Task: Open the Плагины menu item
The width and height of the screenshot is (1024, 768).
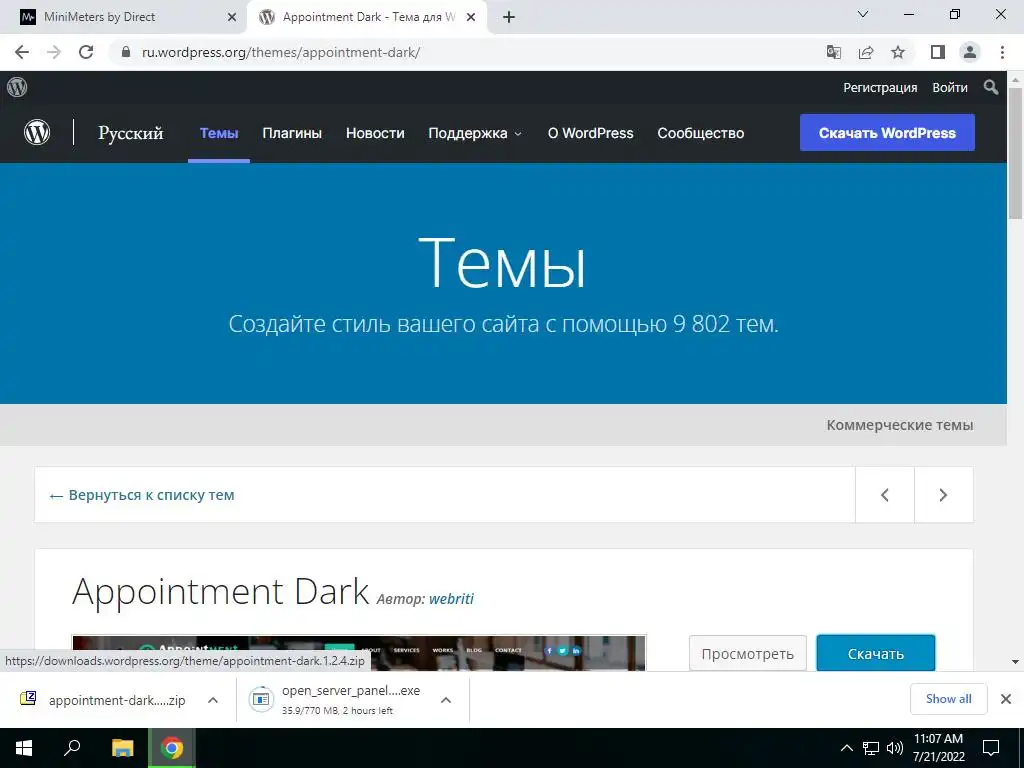Action: coord(292,133)
